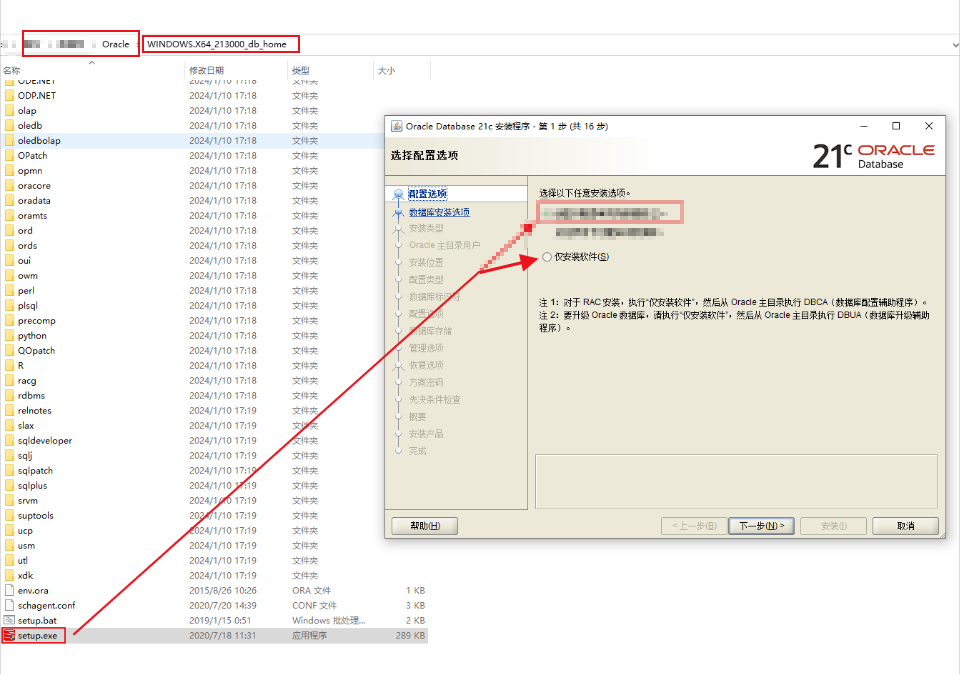This screenshot has width=960, height=674.
Task: Sort files by 类型 column header
Action: point(301,70)
